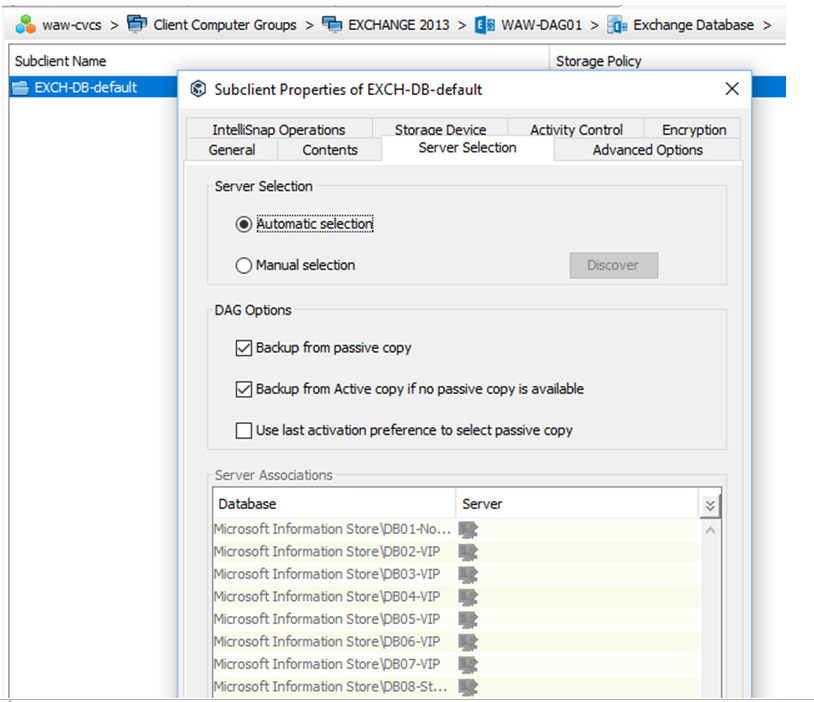Click server icon for DB03-VIP row
The image size is (814, 702).
468,575
